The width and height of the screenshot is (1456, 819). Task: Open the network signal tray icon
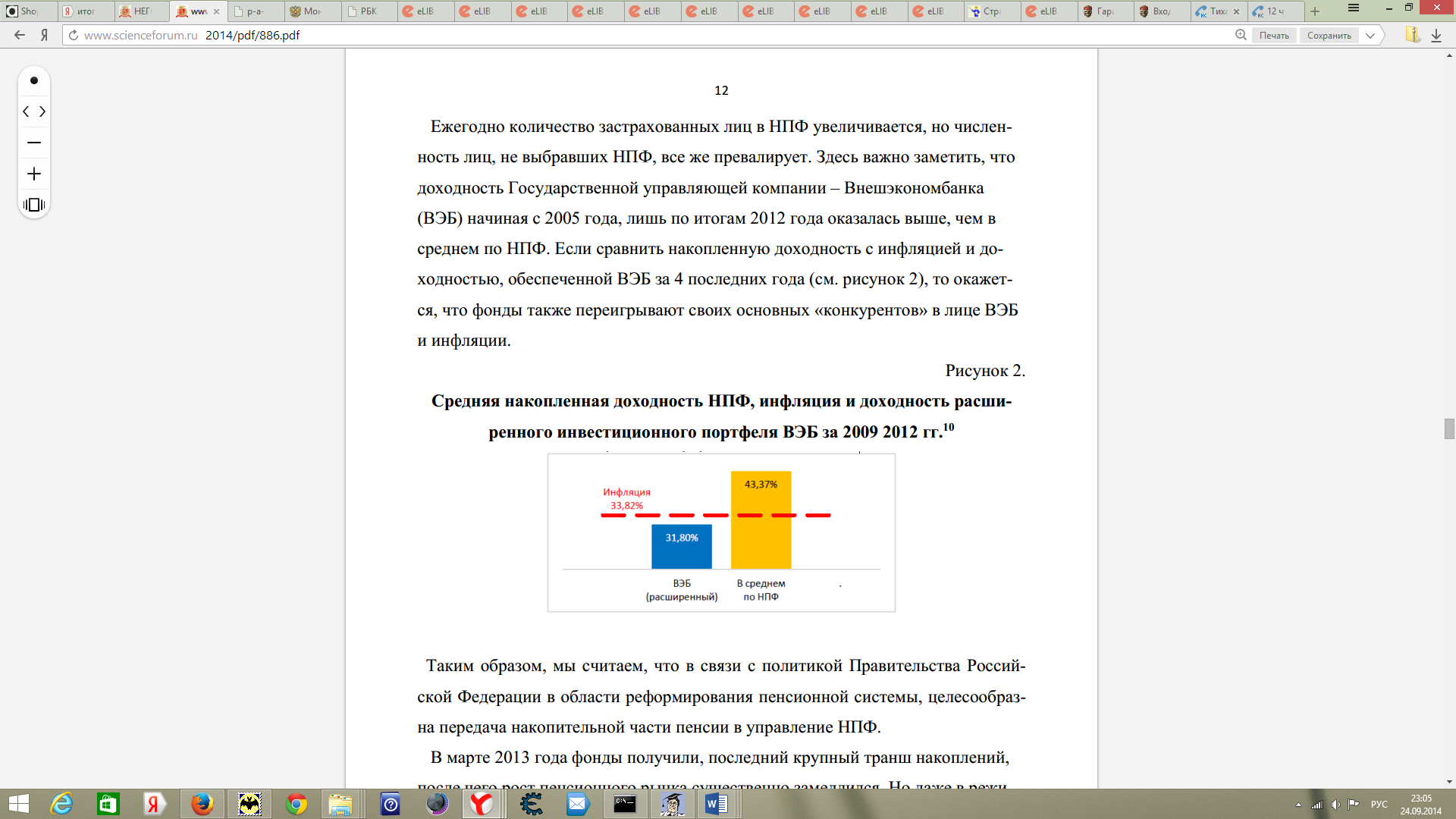(1317, 805)
